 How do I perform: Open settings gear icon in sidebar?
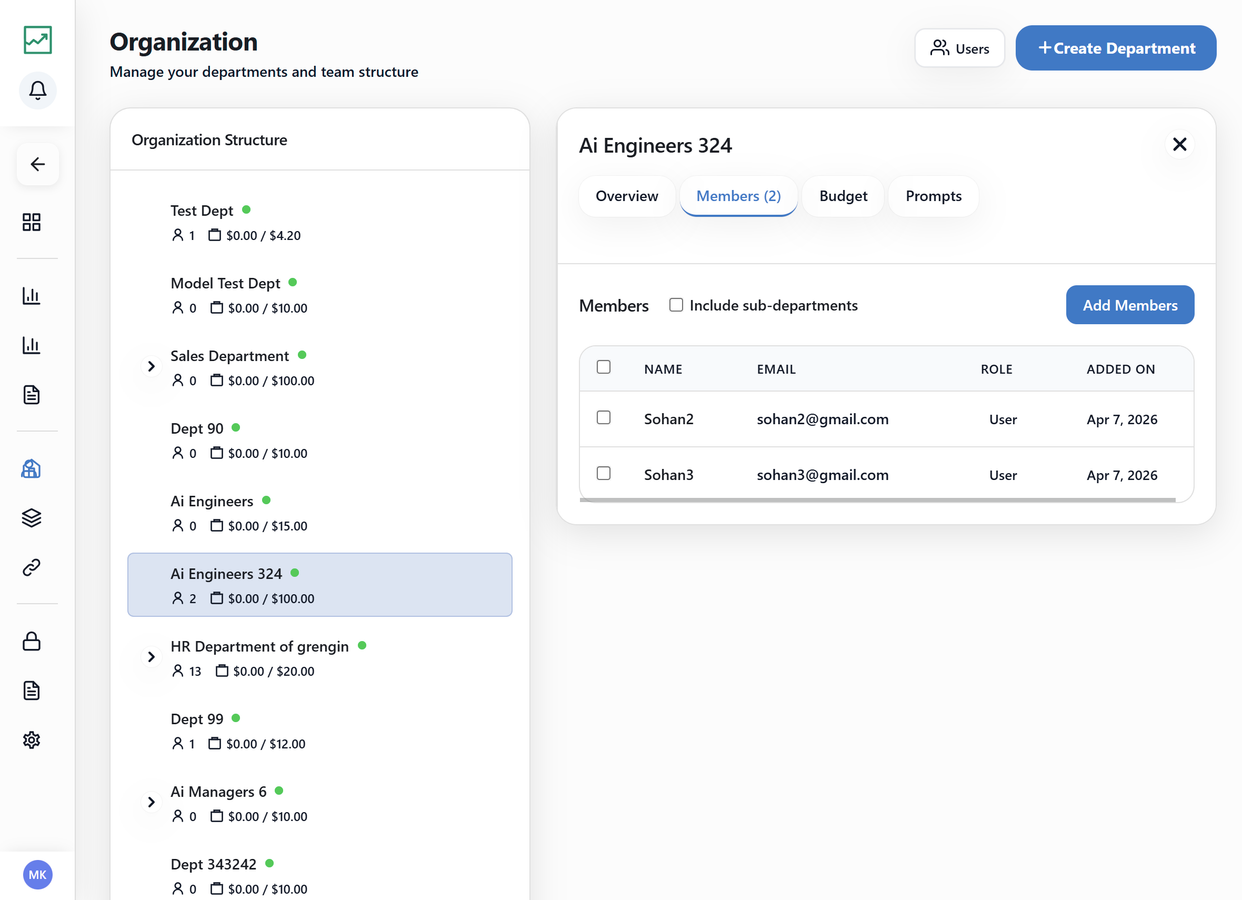click(32, 740)
